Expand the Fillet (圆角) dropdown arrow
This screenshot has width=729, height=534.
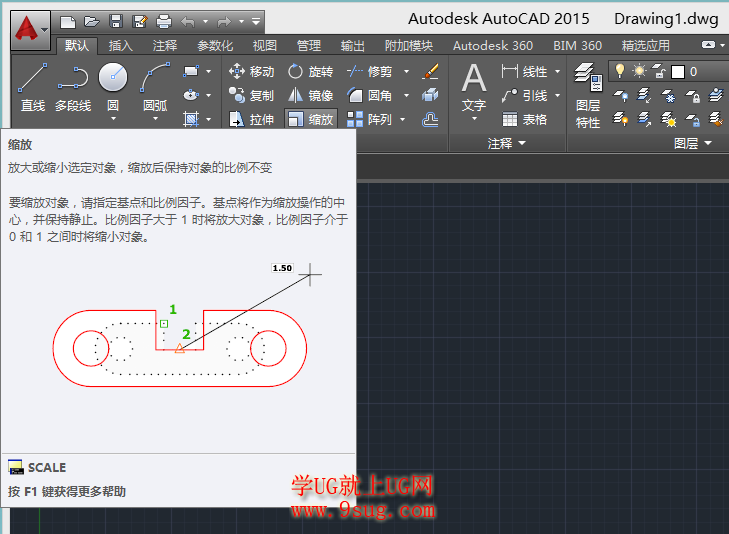click(x=406, y=95)
